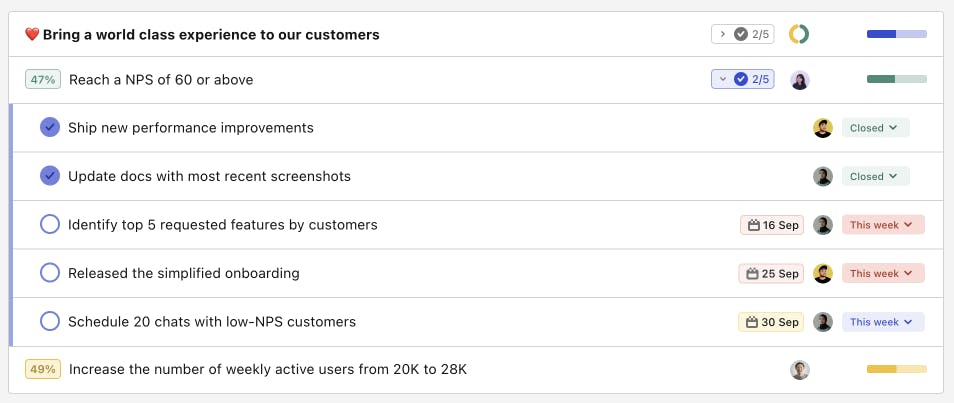
Task: Click the heart emoji beside the goal title
Action: point(31,35)
